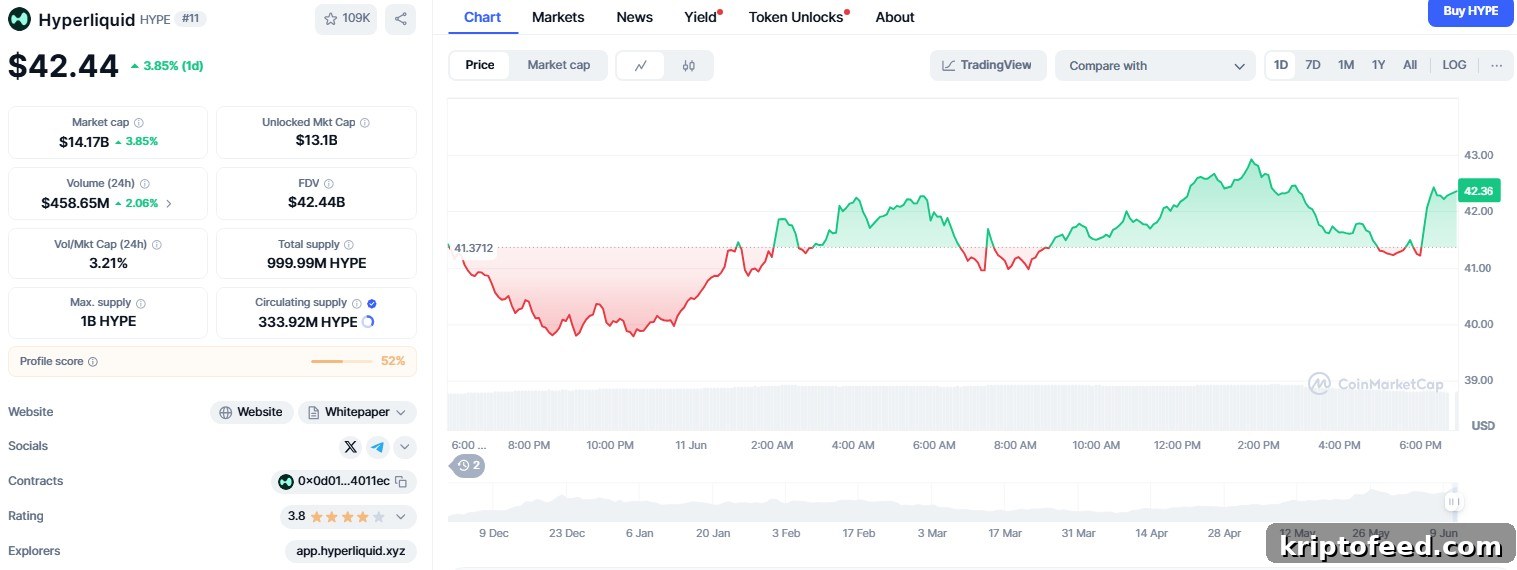Click the Hyperliquid logo icon
Screen dimensions: 1517x570
(x=19, y=19)
